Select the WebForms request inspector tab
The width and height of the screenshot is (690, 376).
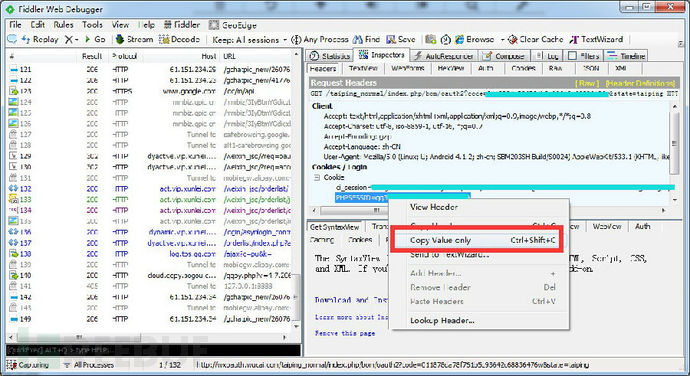point(408,69)
